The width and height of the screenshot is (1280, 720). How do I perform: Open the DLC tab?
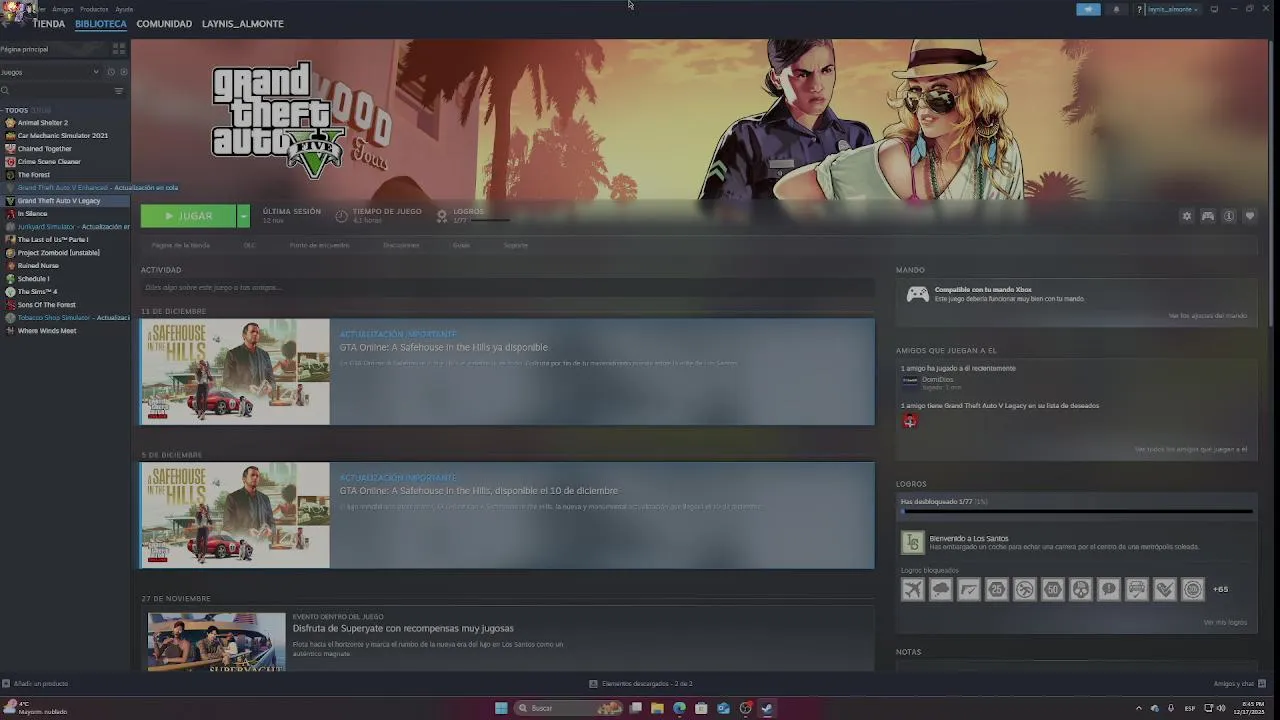[250, 245]
